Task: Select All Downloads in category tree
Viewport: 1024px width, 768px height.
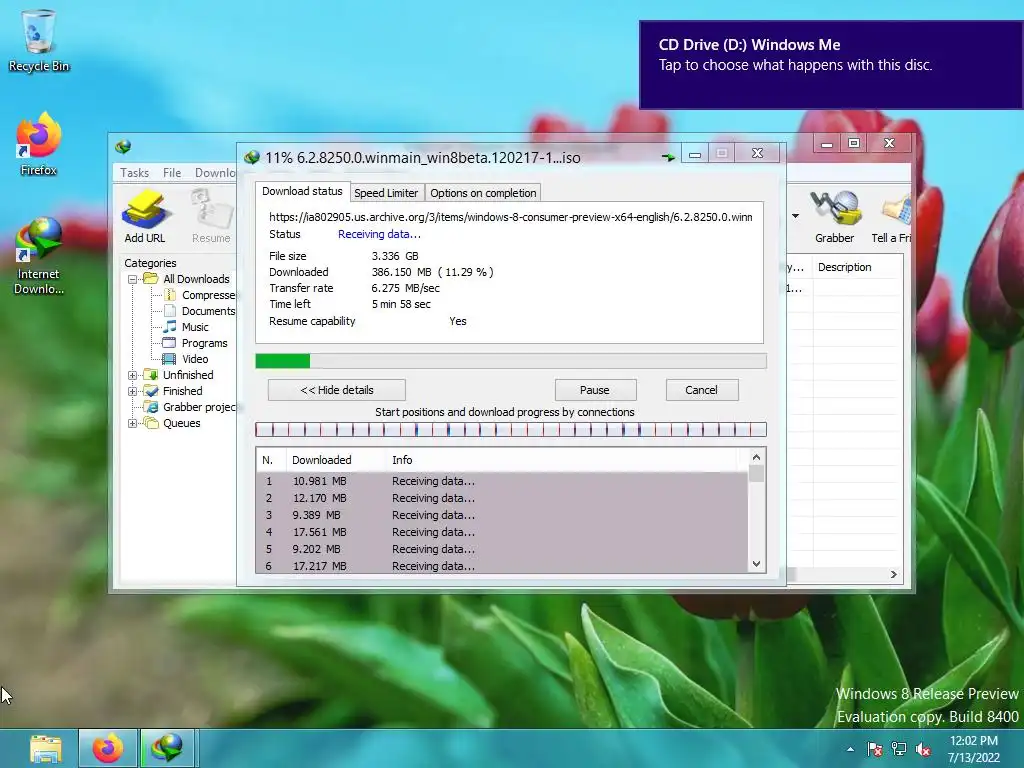Action: [196, 279]
